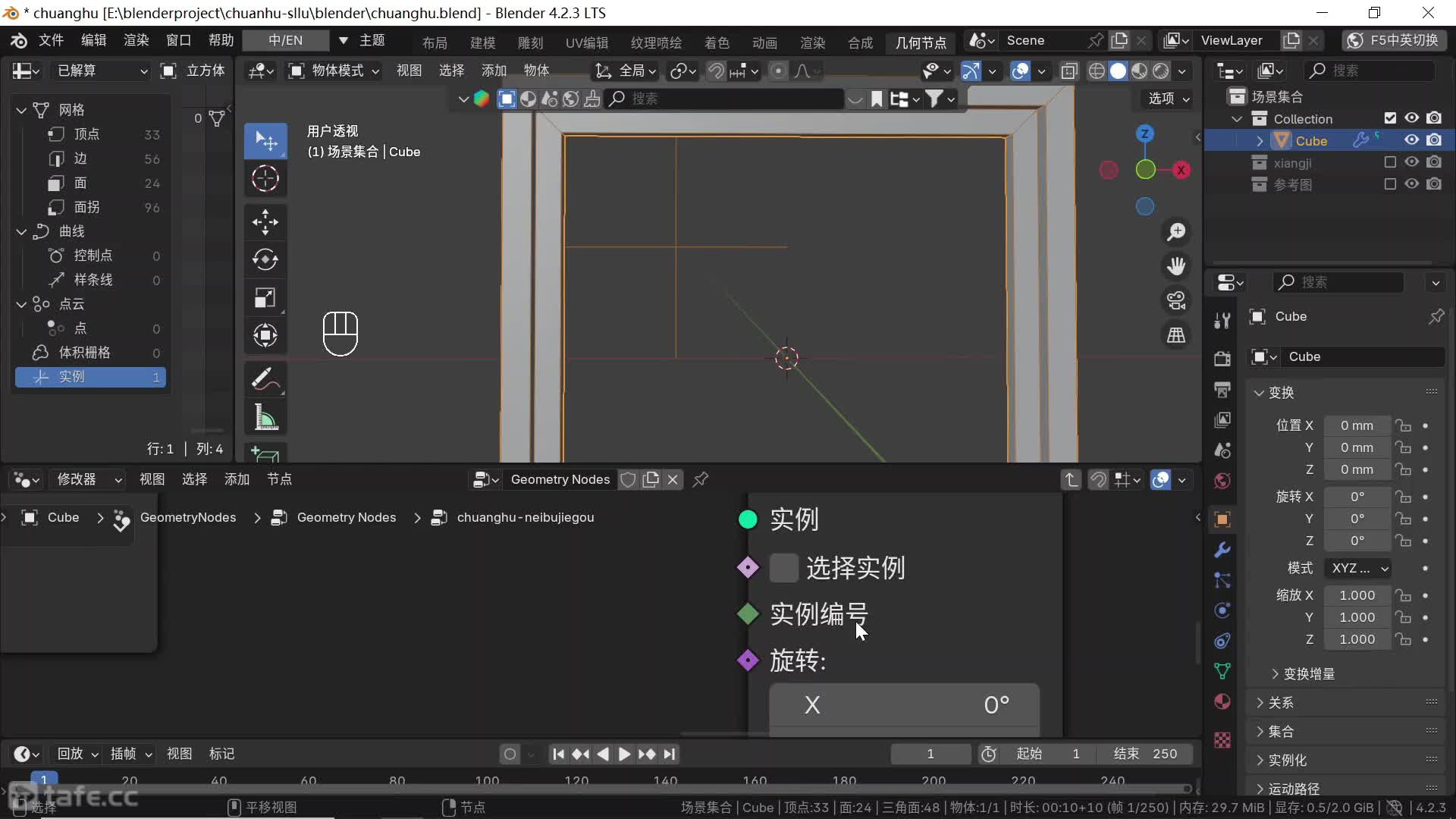The image size is (1456, 819).
Task: Click the 3D cursor tool icon
Action: coord(265,179)
